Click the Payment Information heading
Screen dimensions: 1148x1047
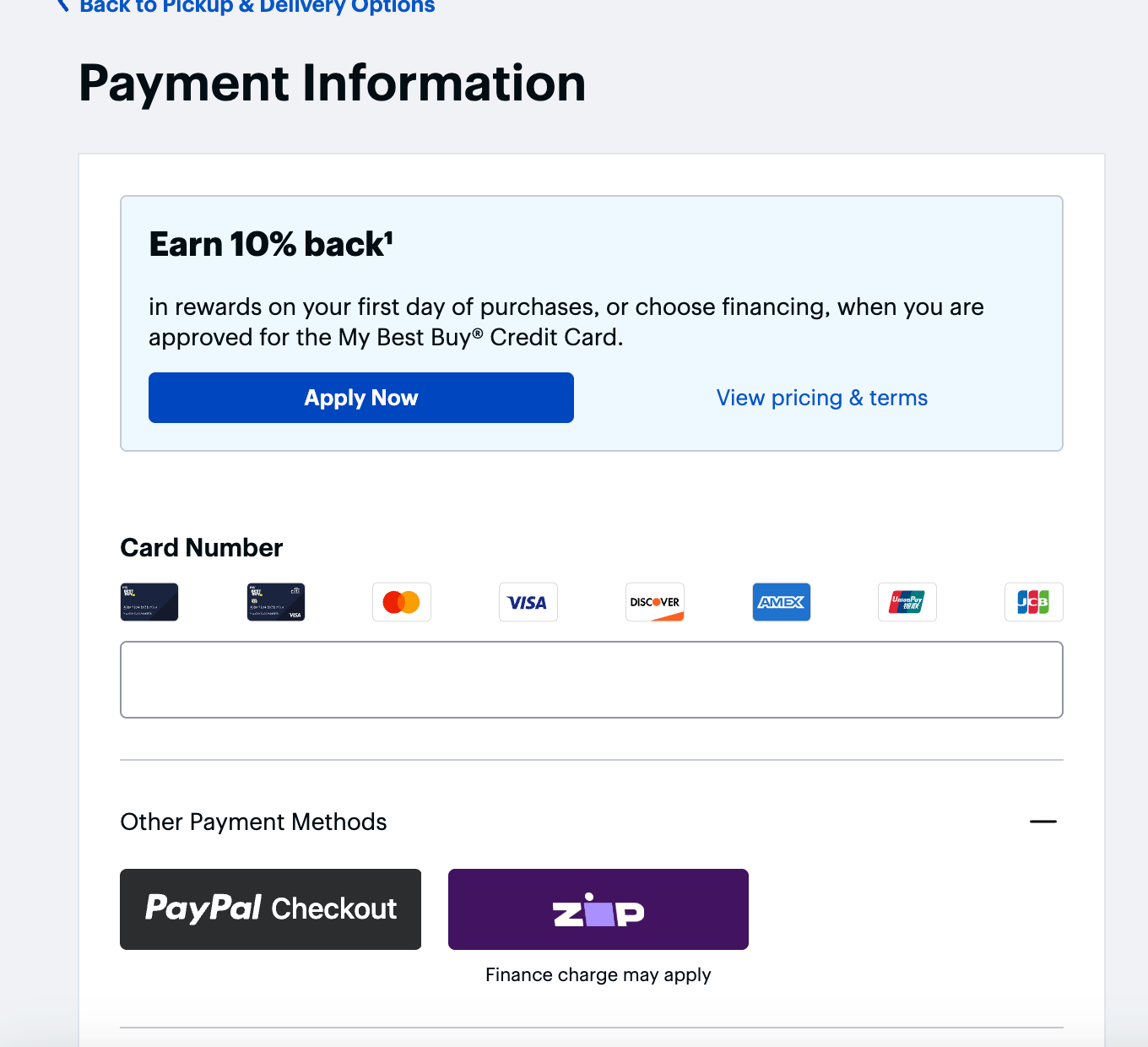pyautogui.click(x=332, y=82)
